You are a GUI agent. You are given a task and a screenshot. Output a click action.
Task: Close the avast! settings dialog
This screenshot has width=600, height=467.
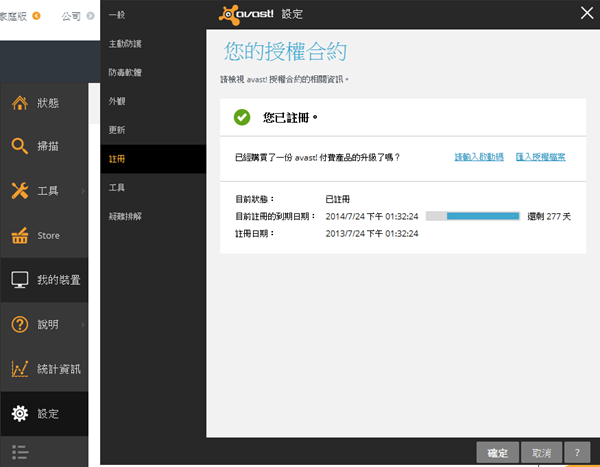(x=587, y=13)
